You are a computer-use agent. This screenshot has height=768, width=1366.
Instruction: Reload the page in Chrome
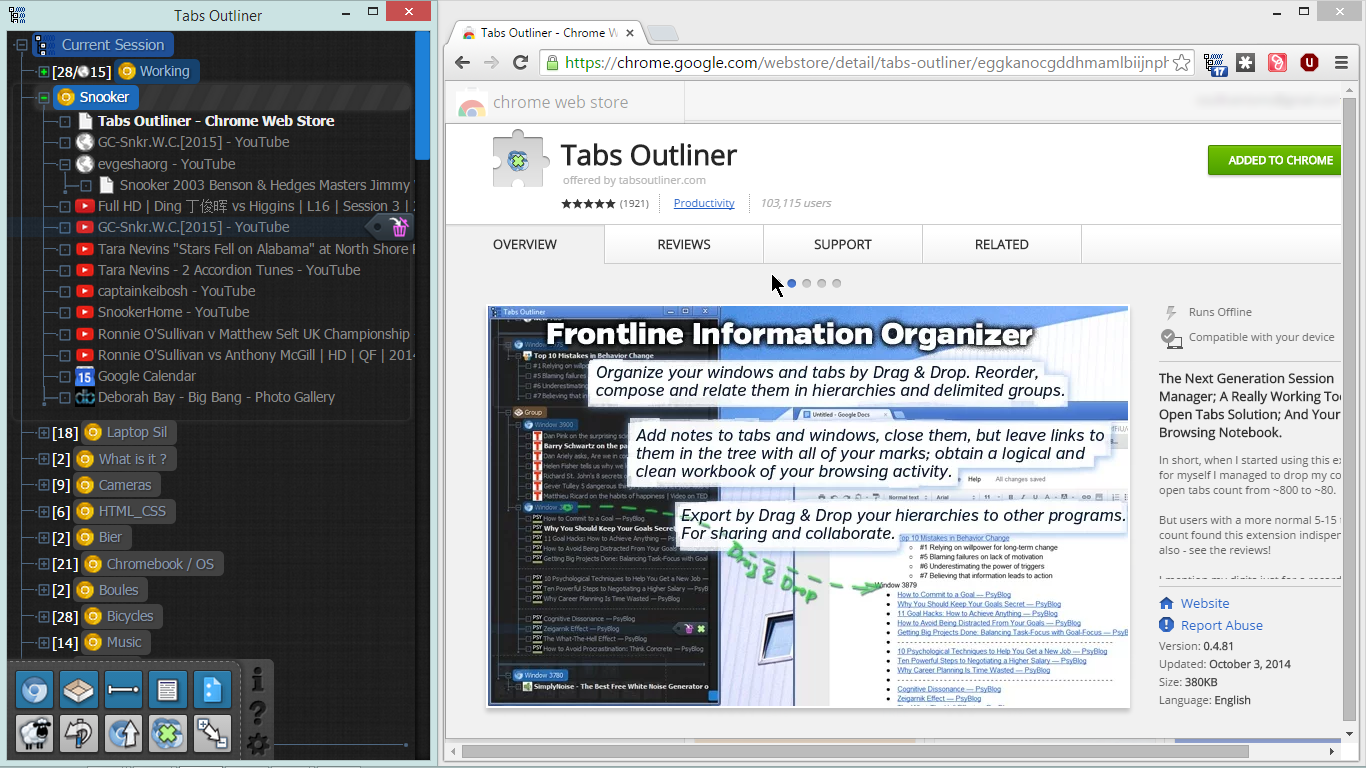tap(520, 62)
